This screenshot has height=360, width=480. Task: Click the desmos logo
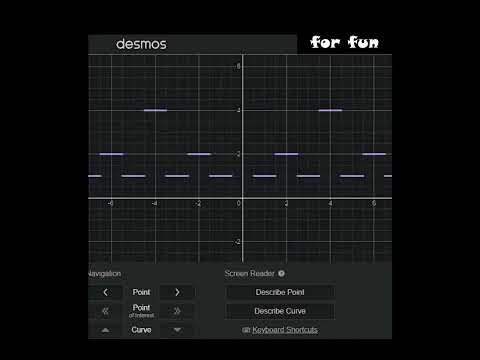(x=141, y=44)
